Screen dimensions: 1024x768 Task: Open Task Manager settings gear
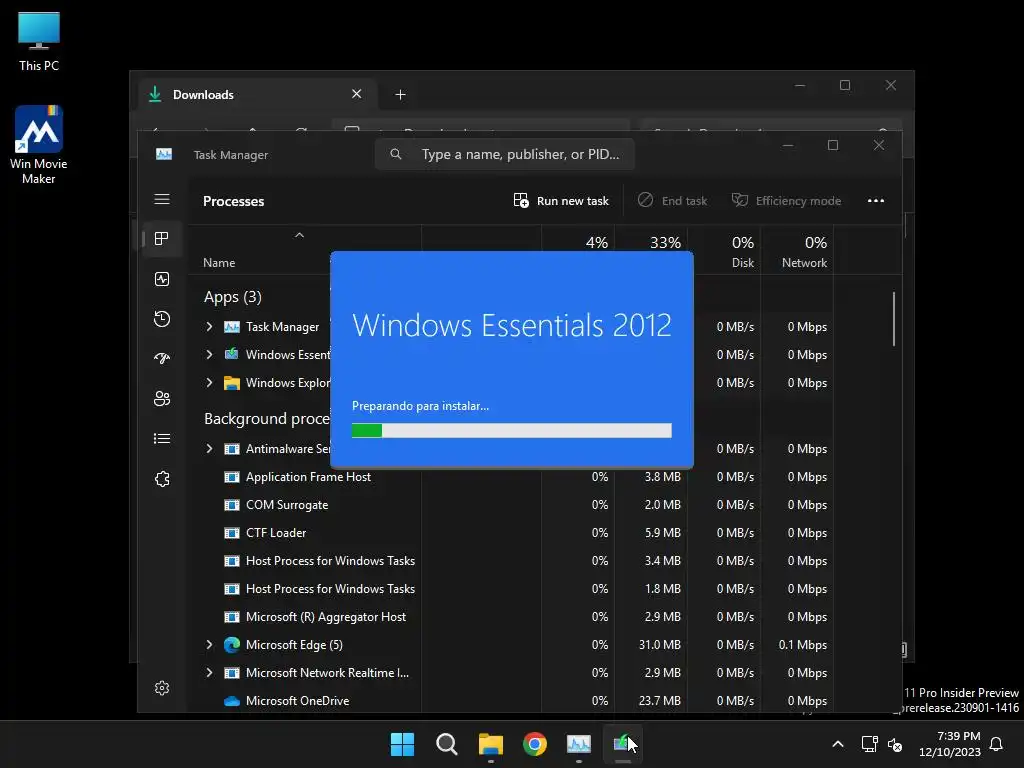click(162, 688)
